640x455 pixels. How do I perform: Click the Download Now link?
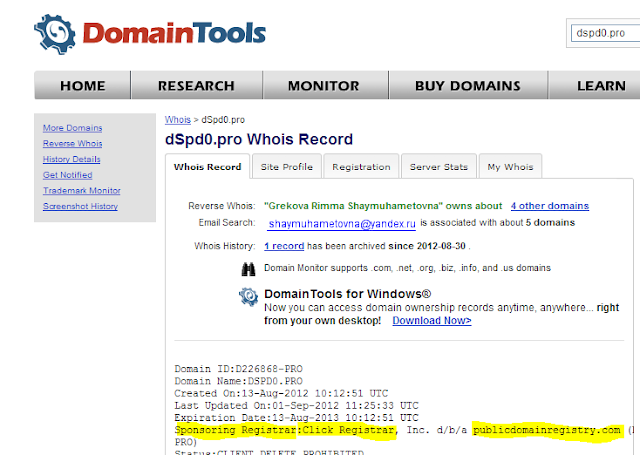click(x=432, y=321)
